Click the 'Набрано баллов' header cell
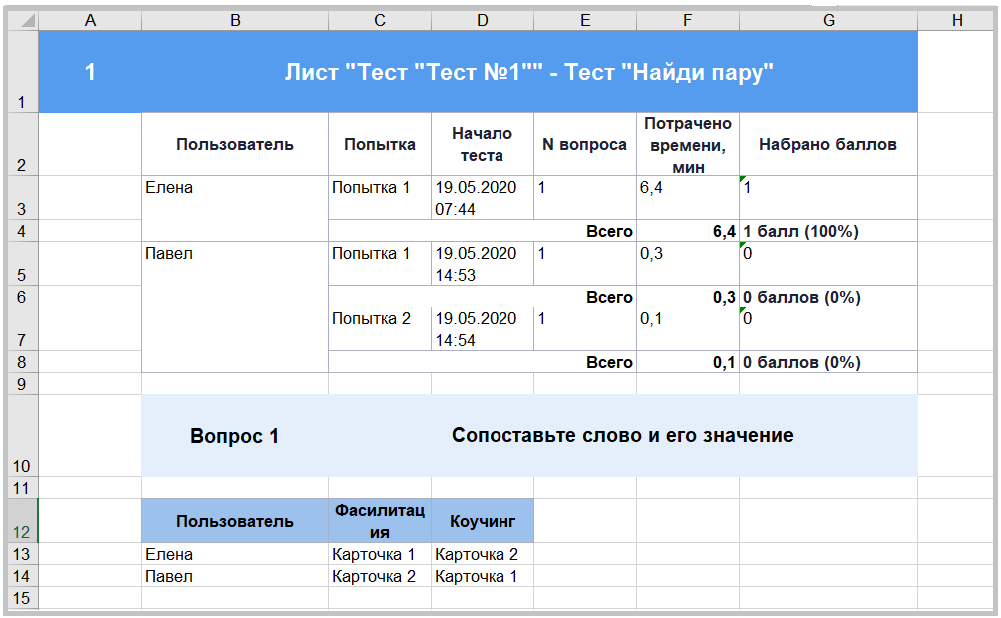 tap(829, 144)
